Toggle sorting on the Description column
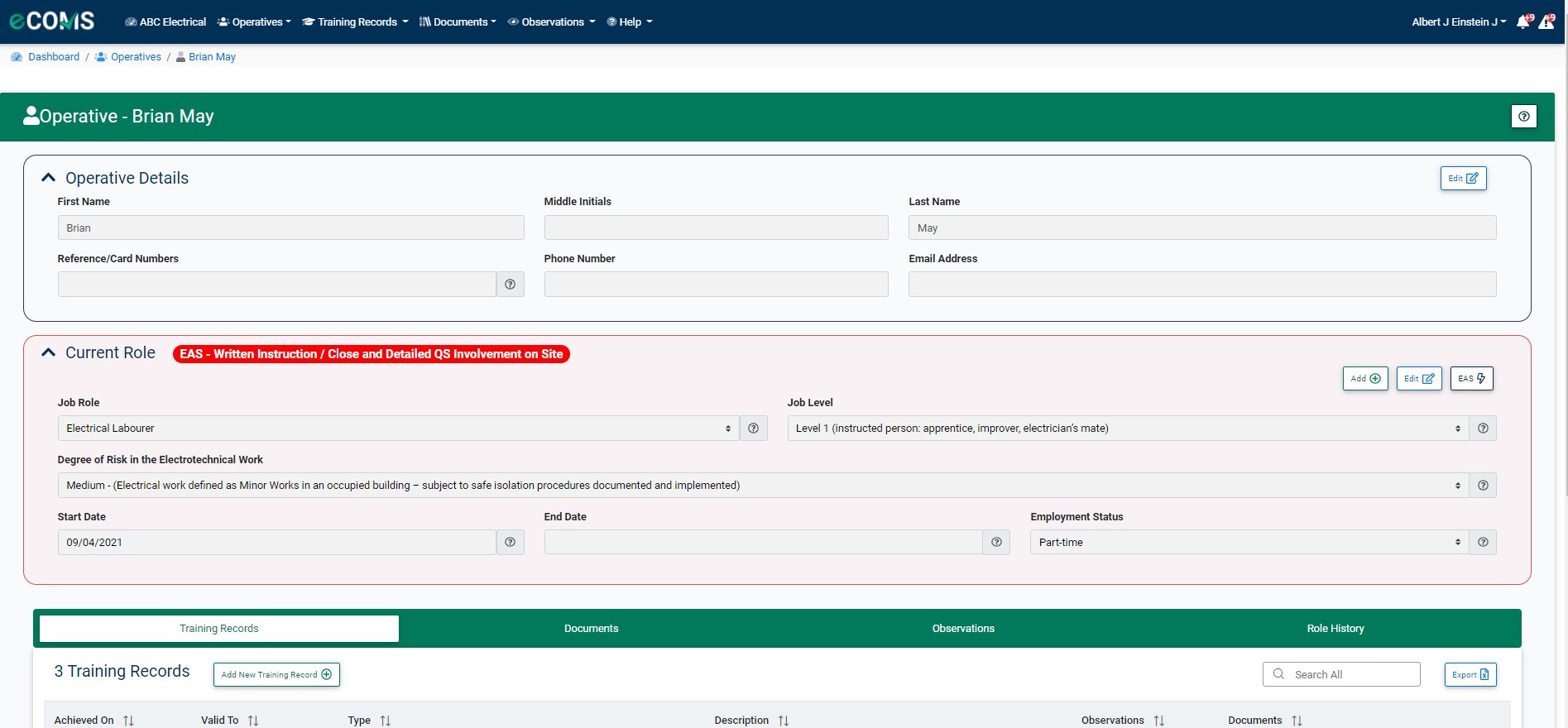Viewport: 1568px width, 728px height. click(783, 721)
